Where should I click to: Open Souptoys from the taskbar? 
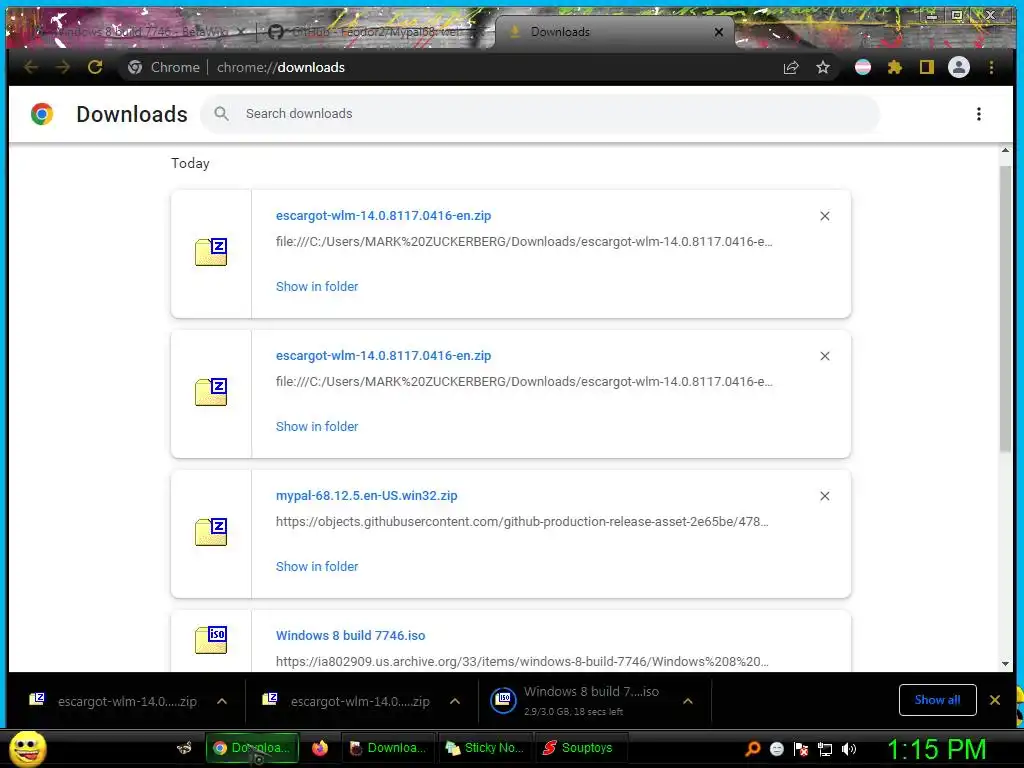pos(581,748)
